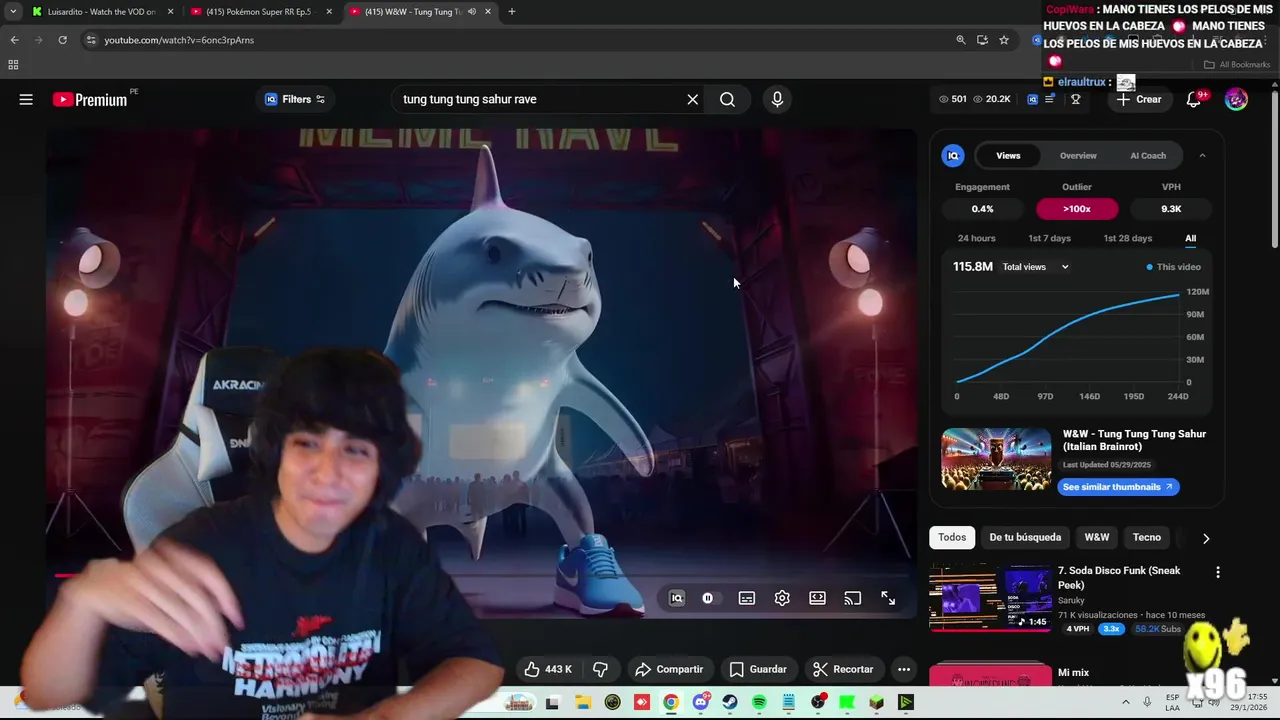
Task: Switch to theater mode
Action: (817, 598)
